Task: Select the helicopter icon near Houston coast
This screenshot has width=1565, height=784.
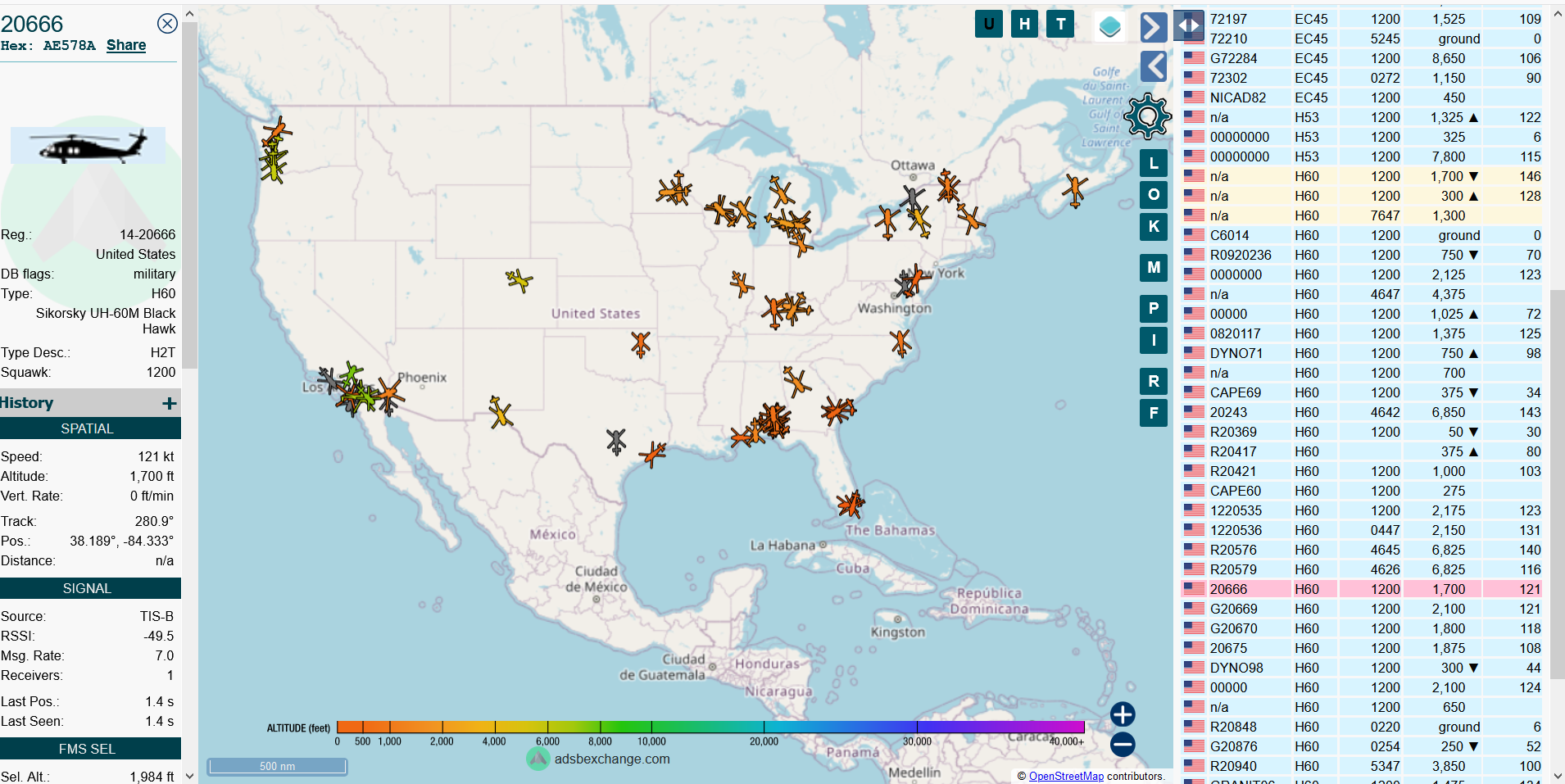Action: coord(653,453)
